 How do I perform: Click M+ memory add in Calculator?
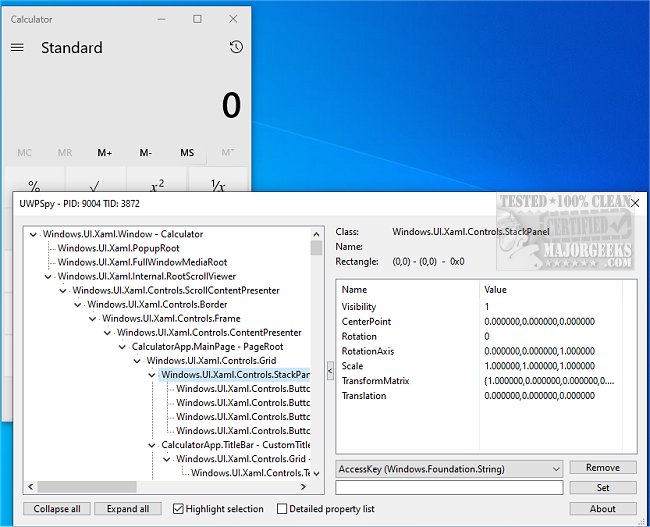pos(105,153)
